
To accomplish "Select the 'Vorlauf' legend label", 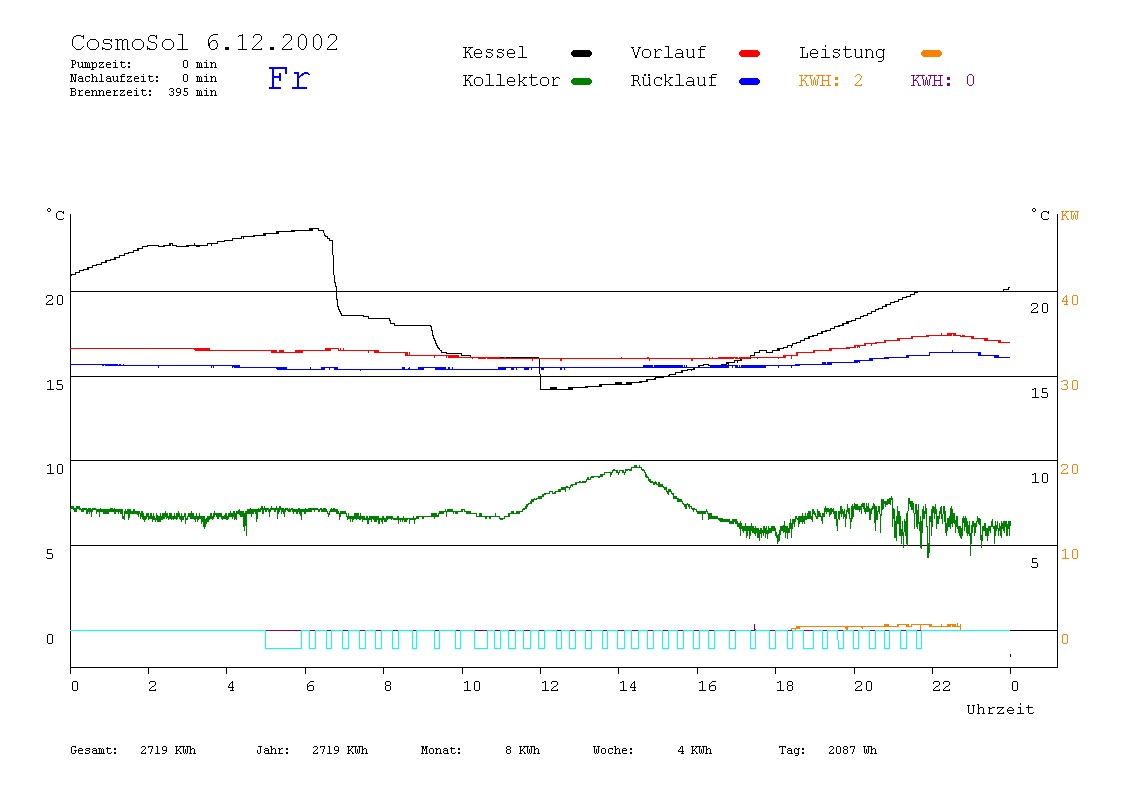I will coord(668,53).
